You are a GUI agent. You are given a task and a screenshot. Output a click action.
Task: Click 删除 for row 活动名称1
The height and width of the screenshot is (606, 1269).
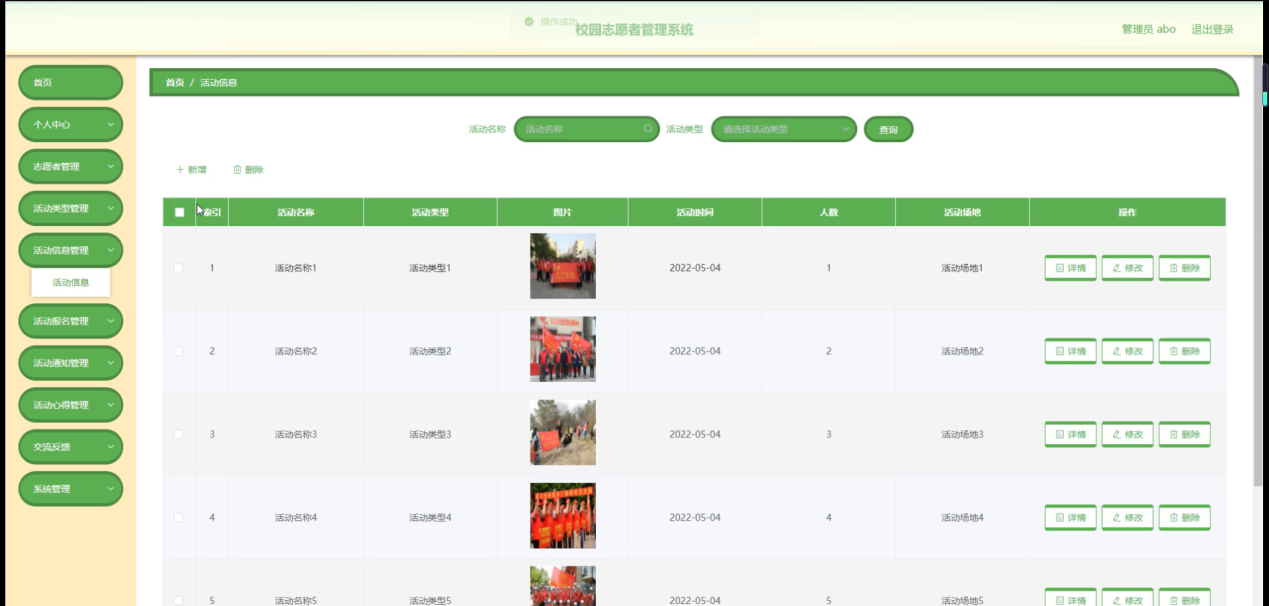click(1184, 268)
